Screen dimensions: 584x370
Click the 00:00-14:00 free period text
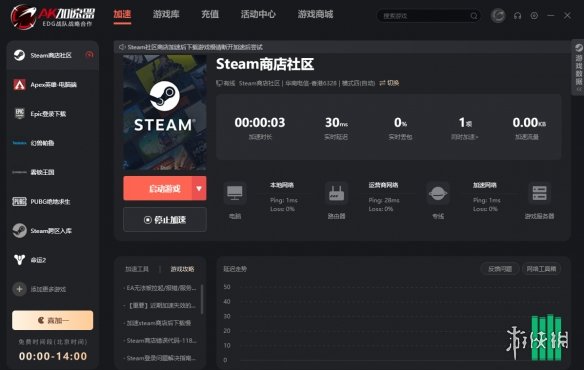click(x=53, y=356)
